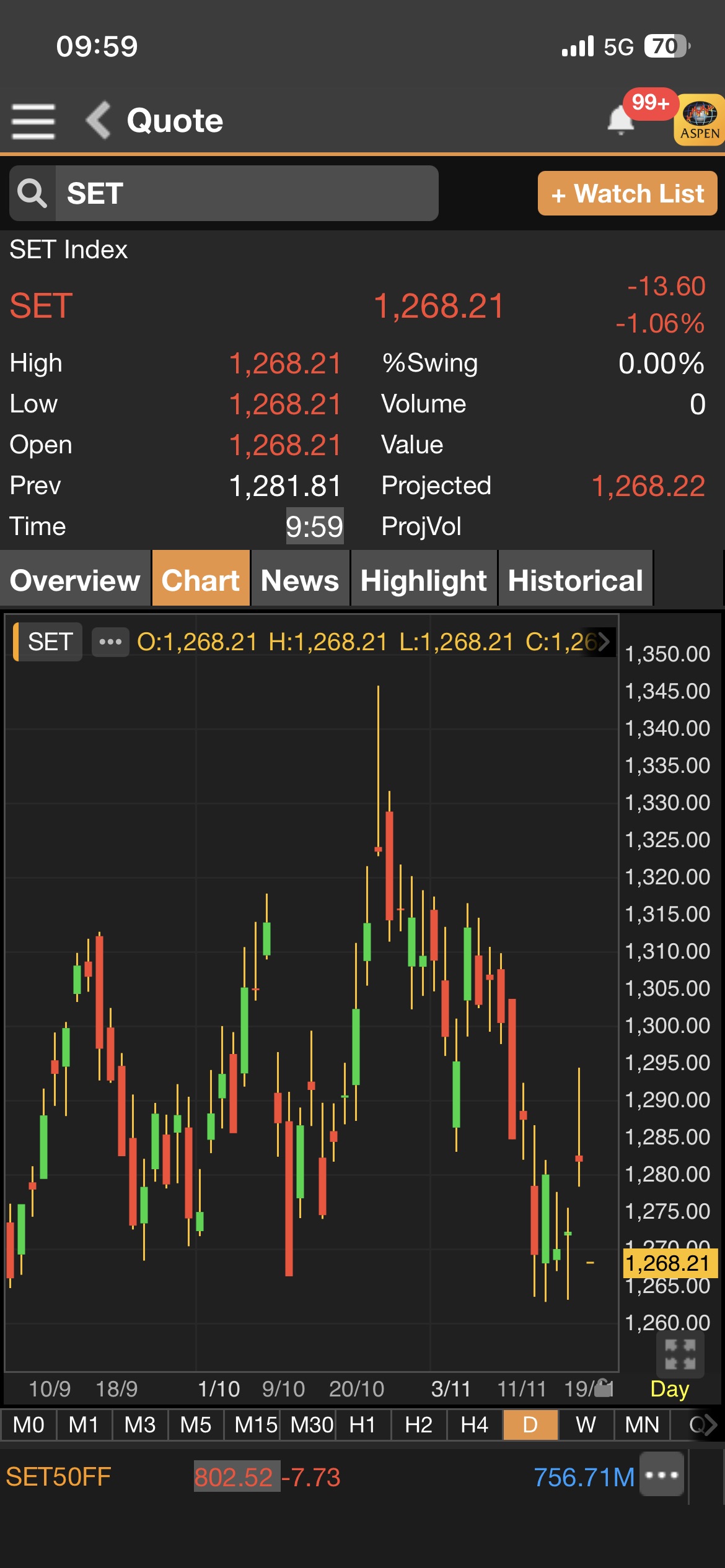This screenshot has width=725, height=1568.
Task: Open the Historical tab
Action: coord(575,580)
